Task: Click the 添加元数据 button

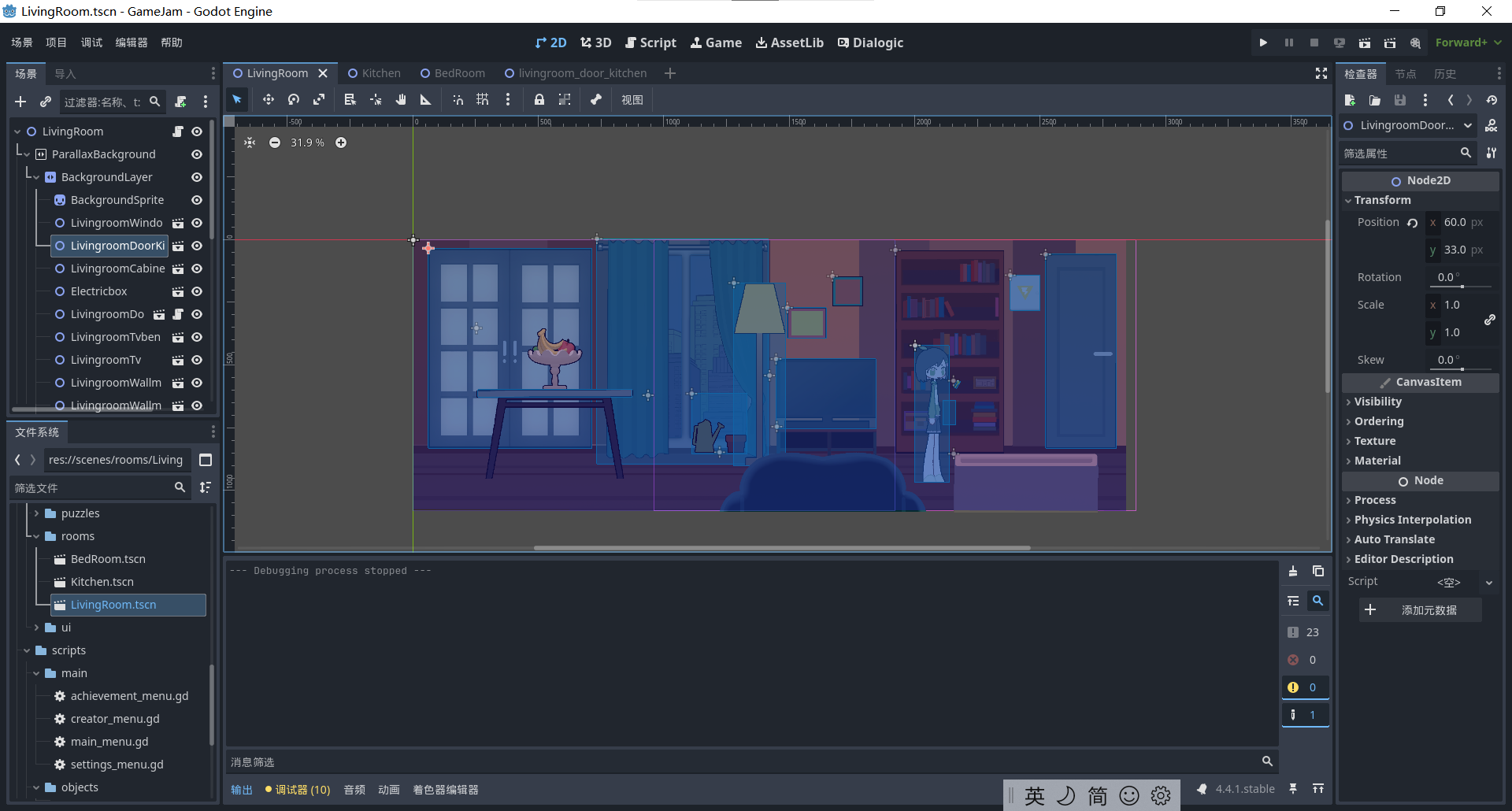Action: tap(1420, 610)
